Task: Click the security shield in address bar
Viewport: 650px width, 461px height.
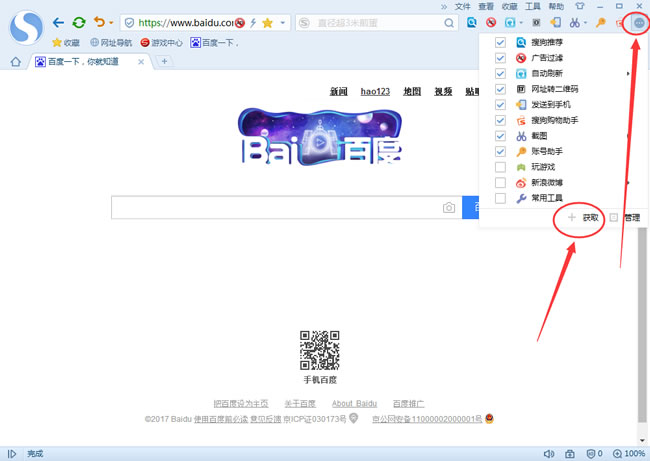Action: pyautogui.click(x=129, y=23)
